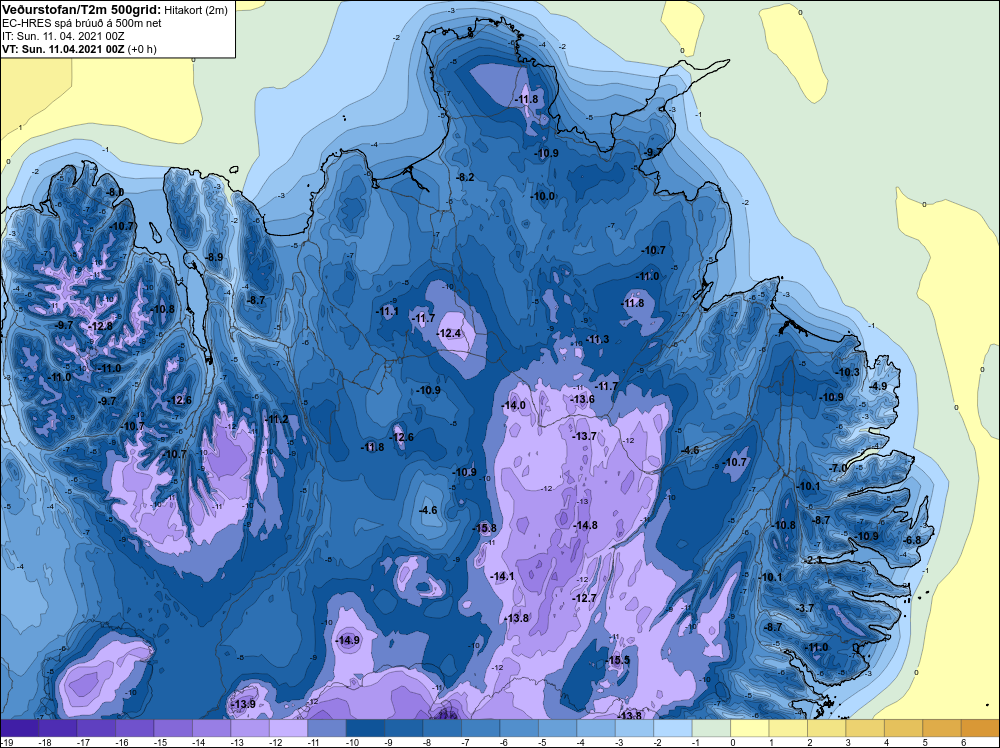Click the -12.7 temperature value

click(584, 598)
